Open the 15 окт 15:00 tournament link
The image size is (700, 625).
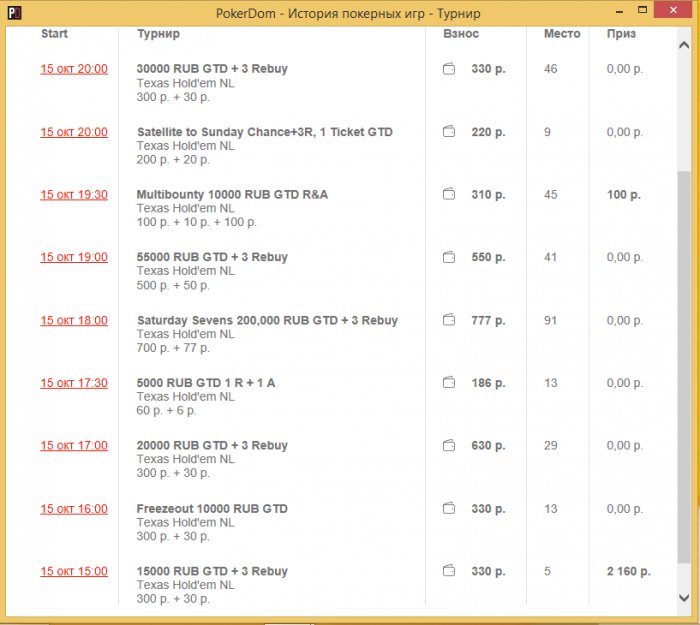pyautogui.click(x=74, y=571)
